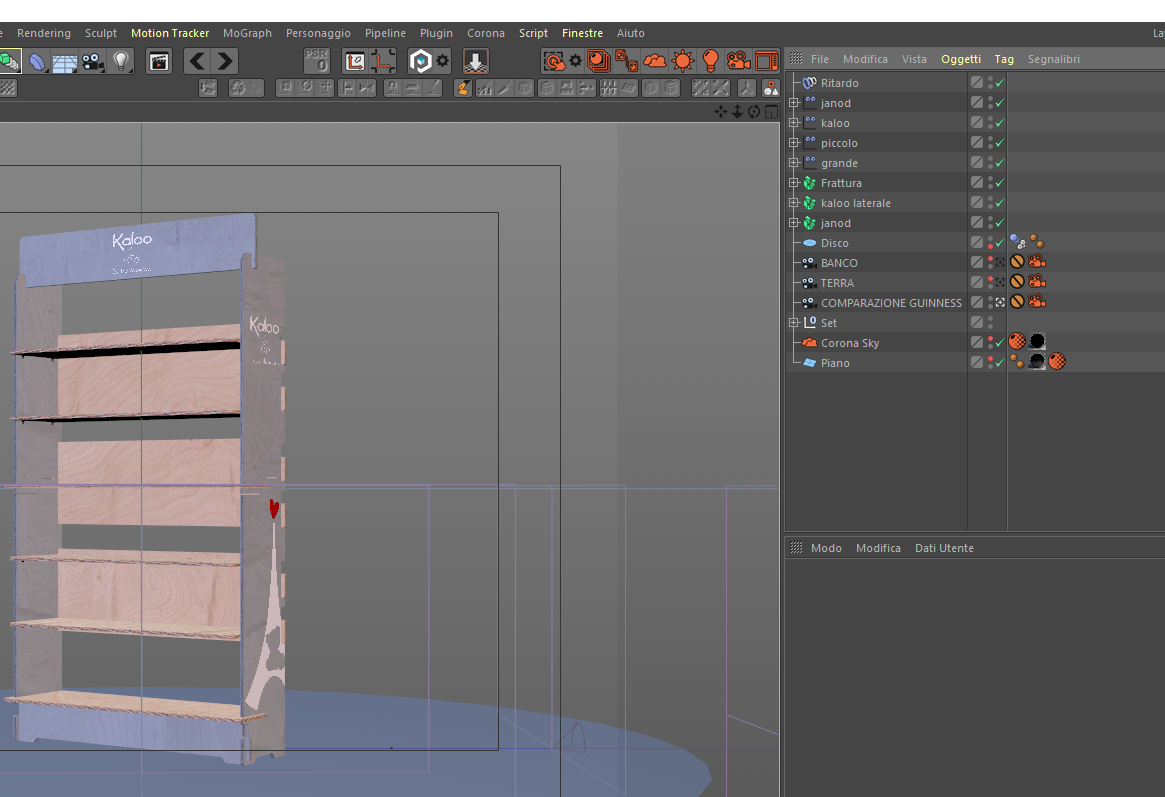1165x797 pixels.
Task: Open the Corona menu
Action: click(486, 33)
